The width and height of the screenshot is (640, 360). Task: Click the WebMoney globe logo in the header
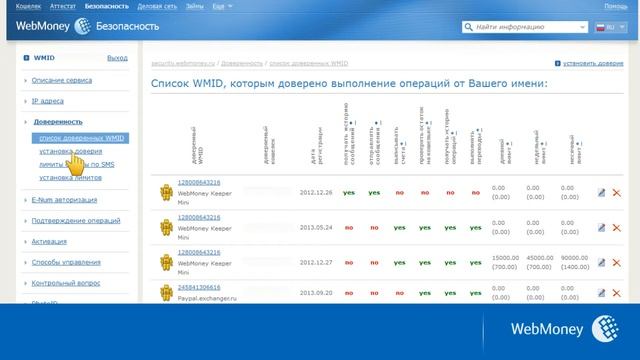coord(82,26)
